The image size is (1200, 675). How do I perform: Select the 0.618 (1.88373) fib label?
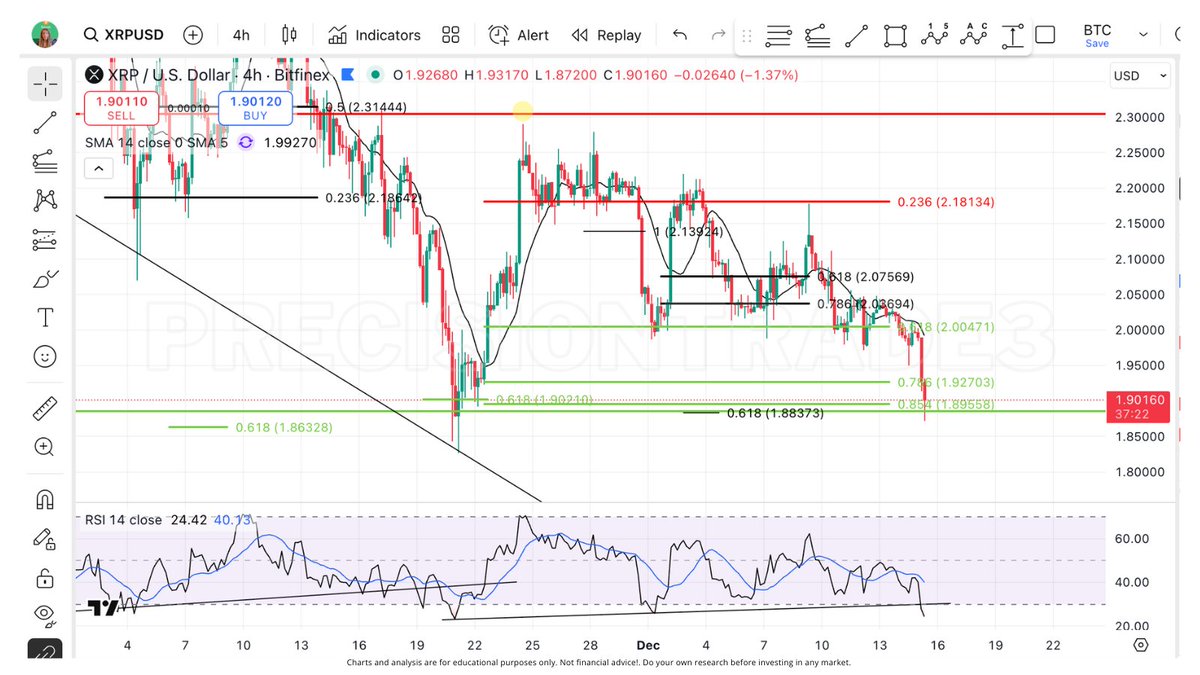(x=775, y=413)
